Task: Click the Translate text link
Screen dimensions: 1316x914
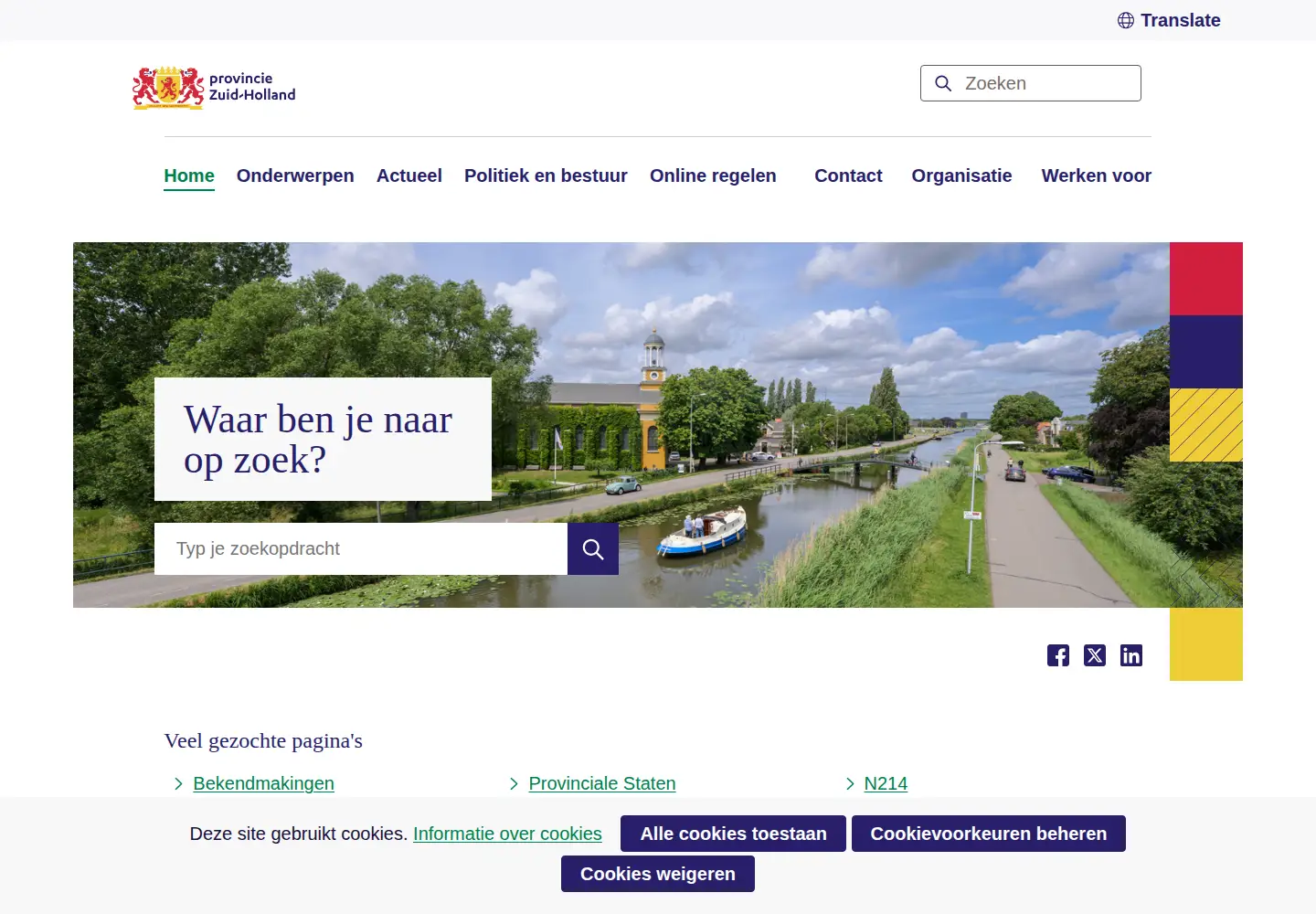Action: point(1180,20)
